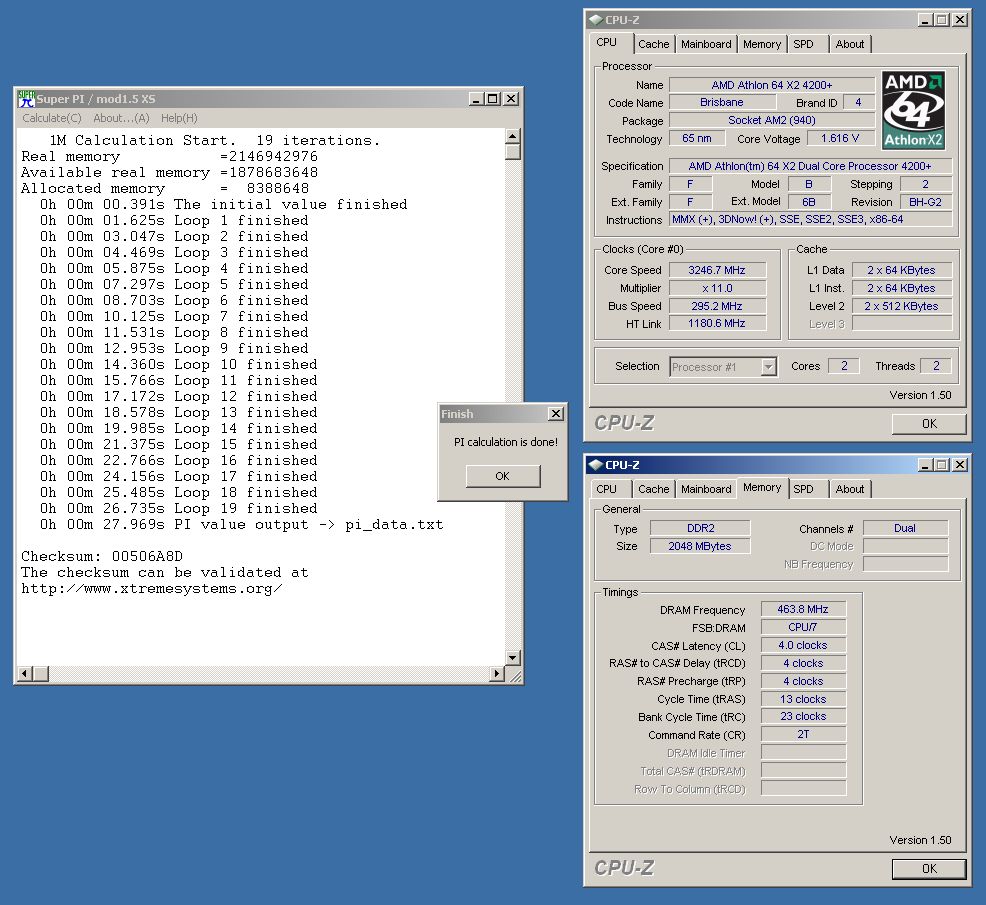The height and width of the screenshot is (905, 986).
Task: Open the Calculate(C) menu in Super PI
Action: coord(52,118)
